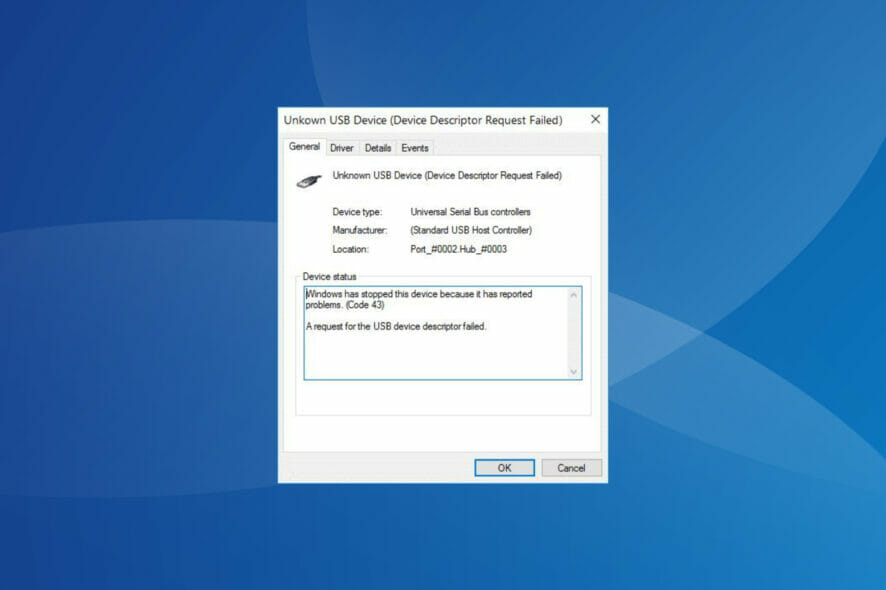Click the dialog title 'Unkown USB Device'
Viewport: 886px width, 590px height.
coord(423,120)
